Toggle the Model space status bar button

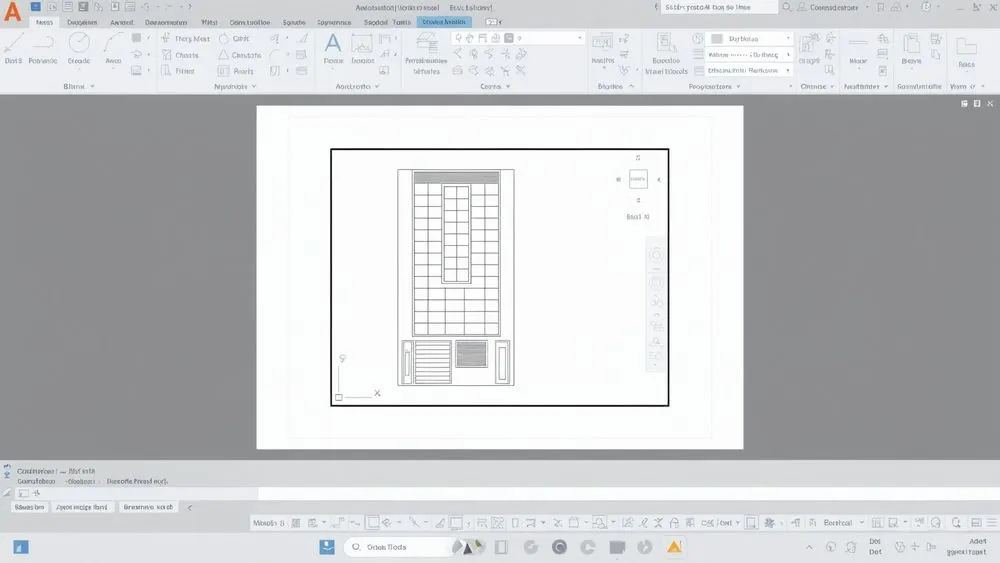point(268,523)
